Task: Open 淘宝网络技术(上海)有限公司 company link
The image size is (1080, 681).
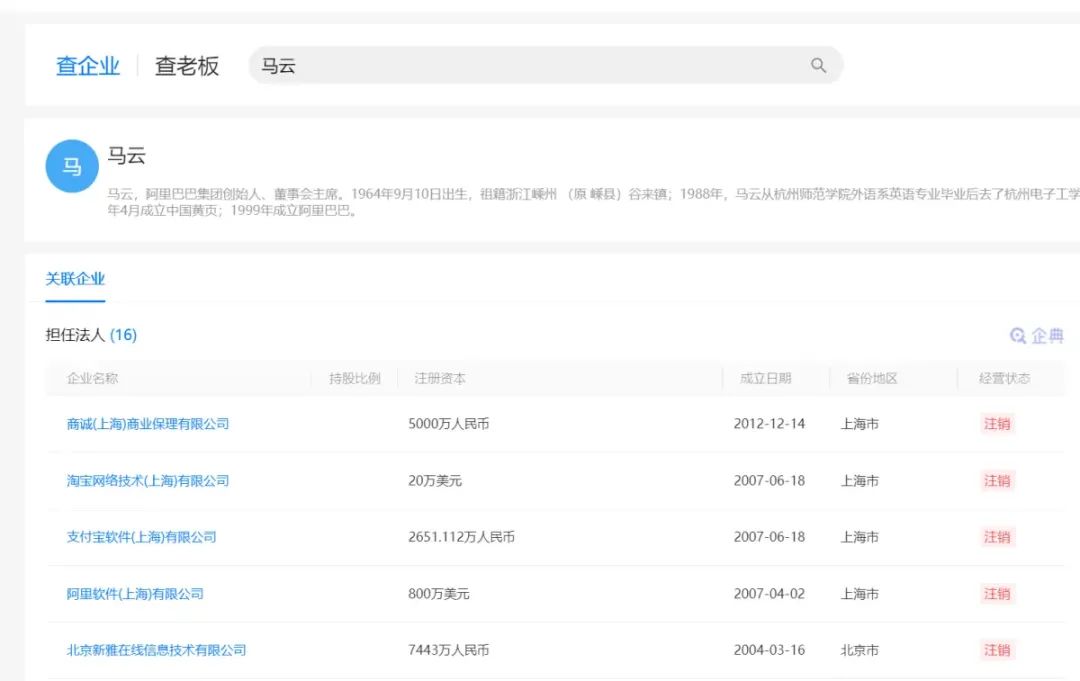Action: (x=148, y=481)
